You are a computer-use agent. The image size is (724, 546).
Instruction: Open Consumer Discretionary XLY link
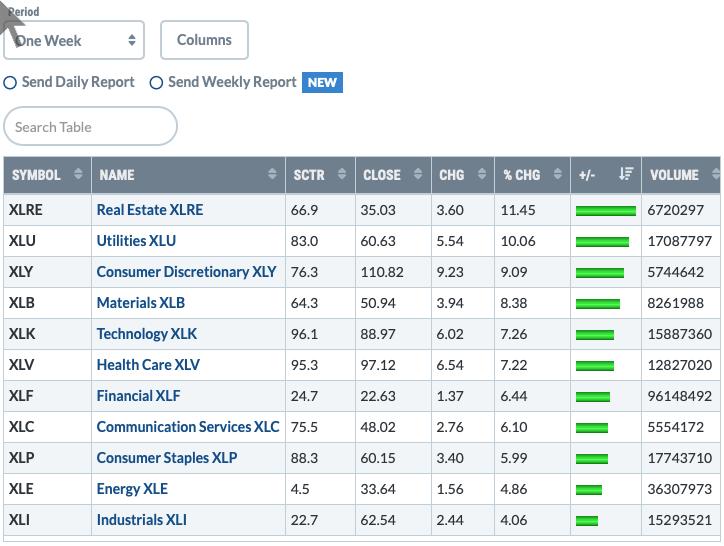tap(187, 272)
